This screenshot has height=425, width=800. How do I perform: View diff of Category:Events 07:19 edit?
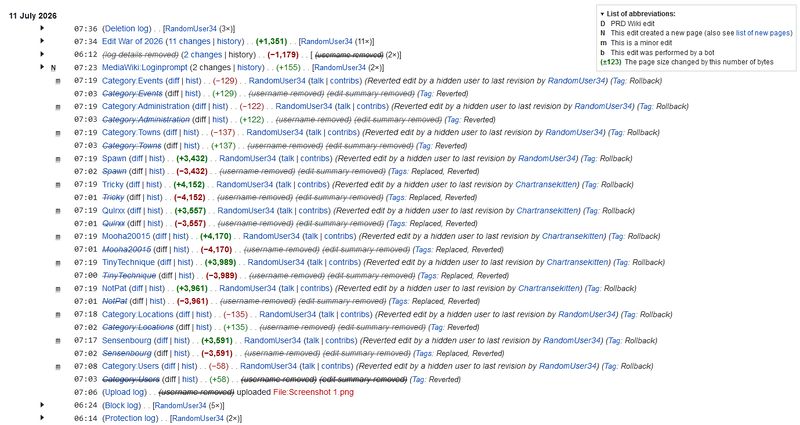pyautogui.click(x=173, y=81)
